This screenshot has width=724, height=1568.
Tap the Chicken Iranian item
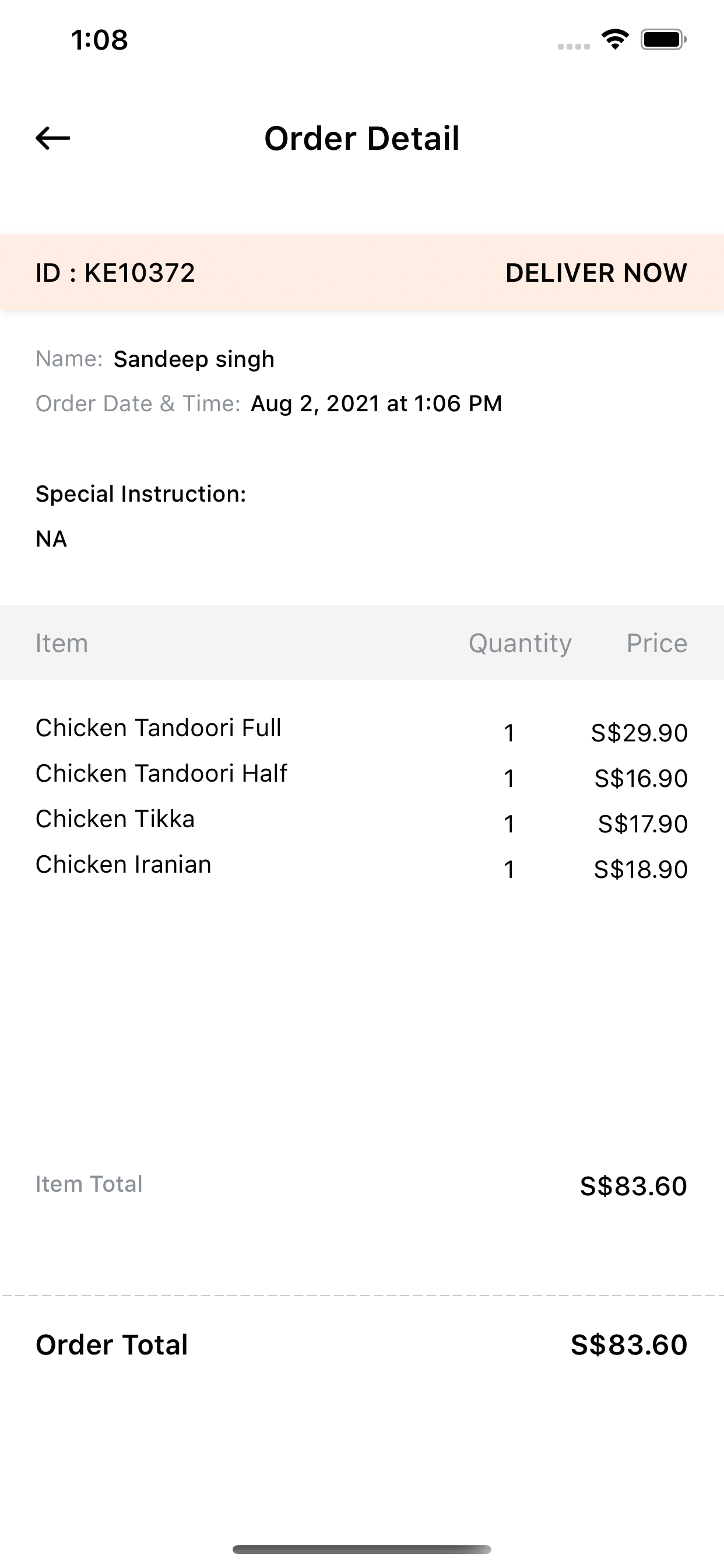(x=124, y=864)
